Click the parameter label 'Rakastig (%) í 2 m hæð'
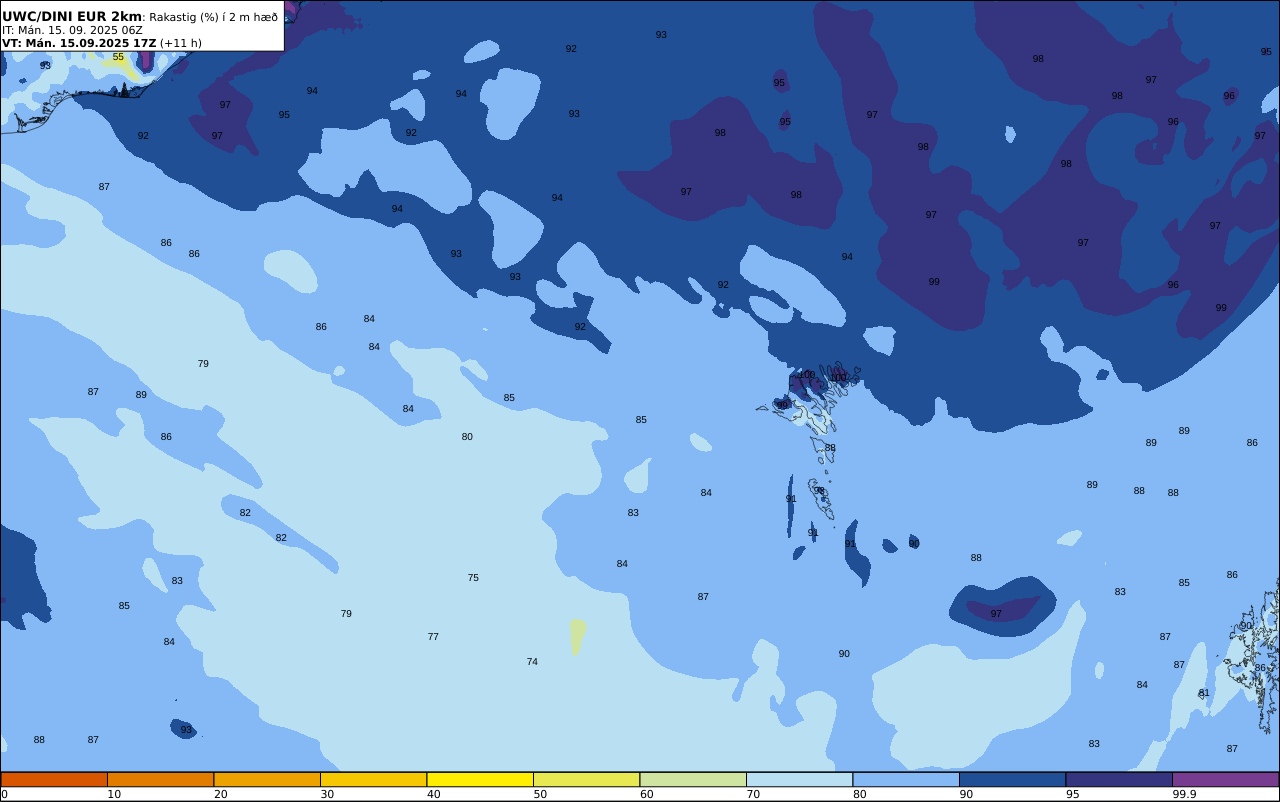The image size is (1280, 802). pyautogui.click(x=214, y=17)
